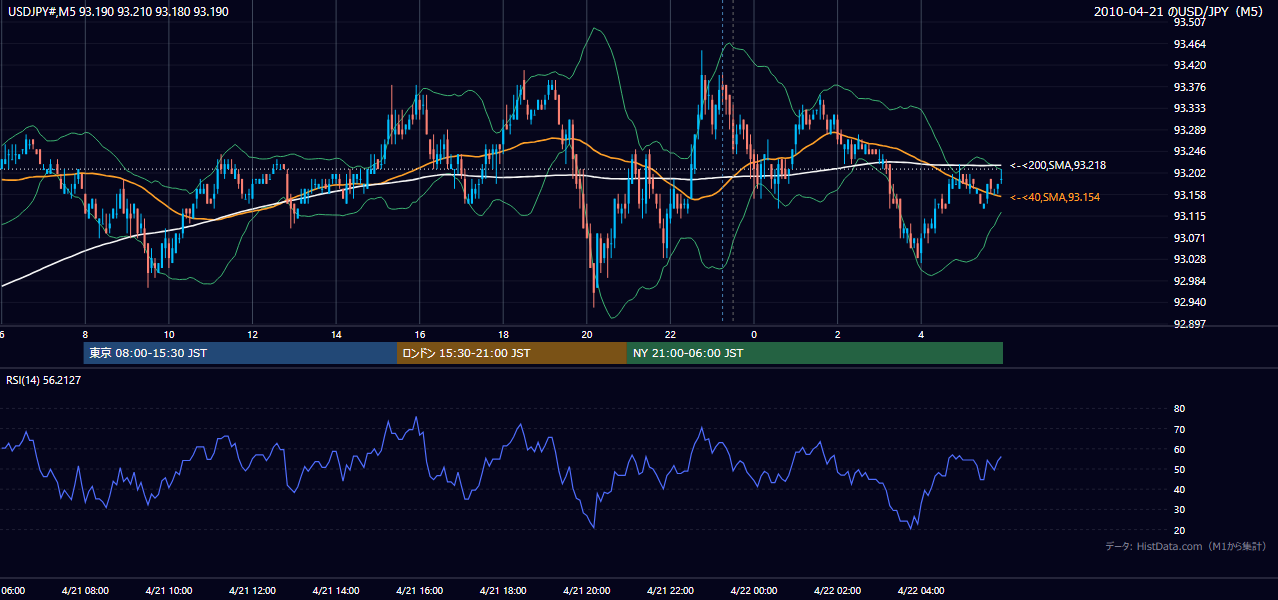The image size is (1278, 600).
Task: Click the London 15:30-21:00 JST session bar
Action: click(x=512, y=353)
